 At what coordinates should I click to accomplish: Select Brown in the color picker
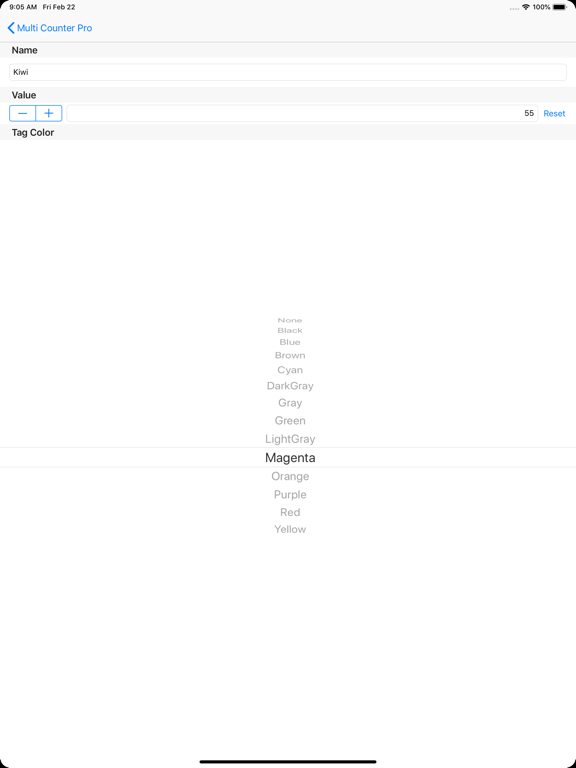click(x=290, y=355)
